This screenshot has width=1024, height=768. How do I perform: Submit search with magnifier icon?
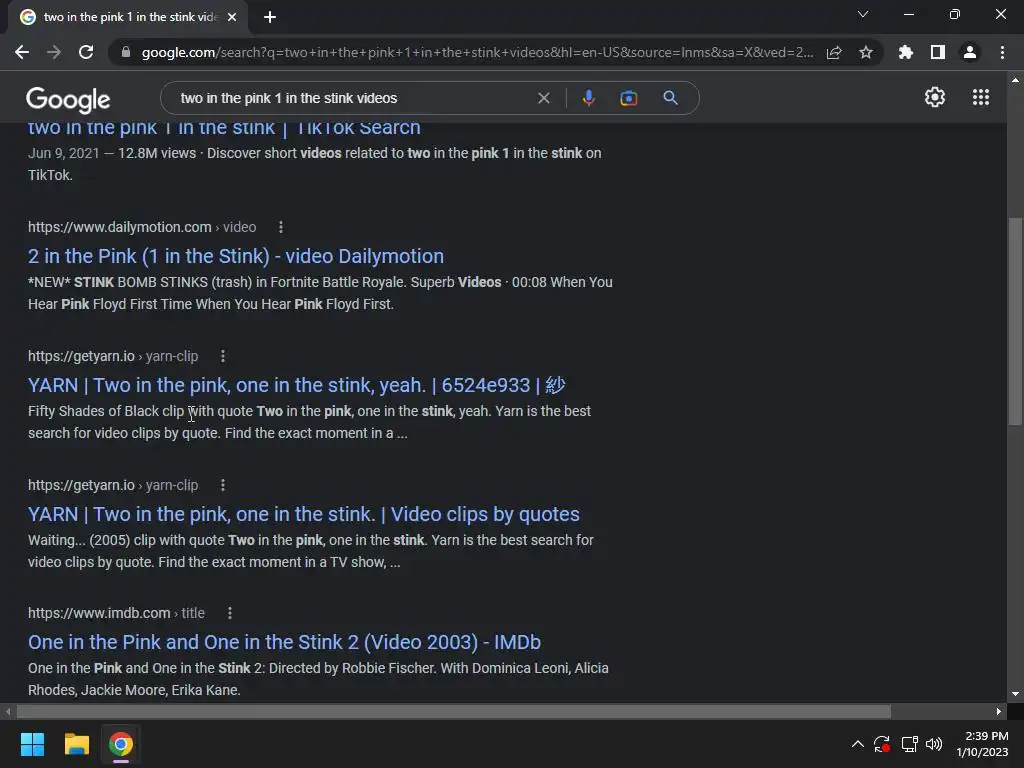pyautogui.click(x=670, y=98)
